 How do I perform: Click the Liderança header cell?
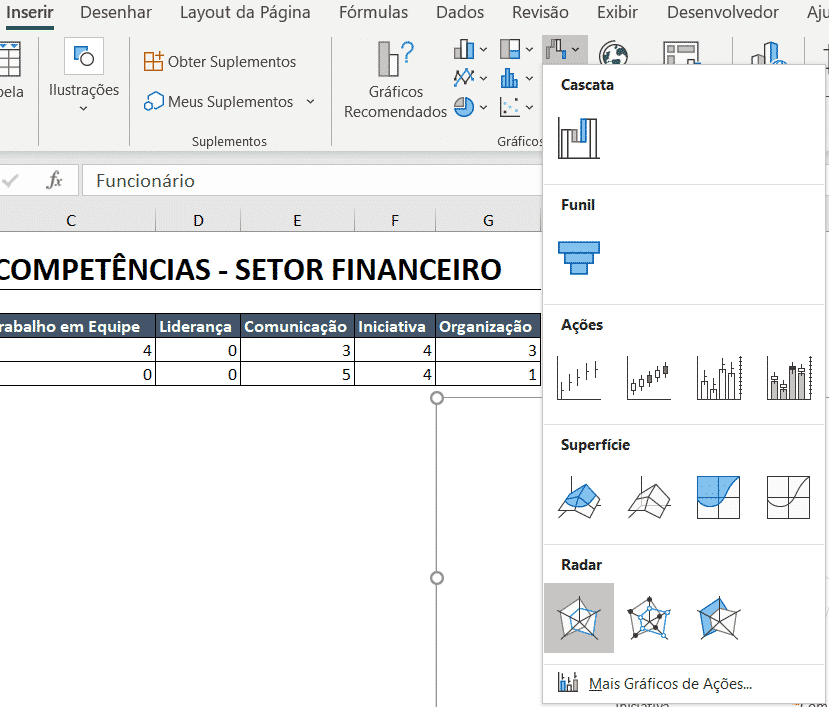[x=198, y=326]
